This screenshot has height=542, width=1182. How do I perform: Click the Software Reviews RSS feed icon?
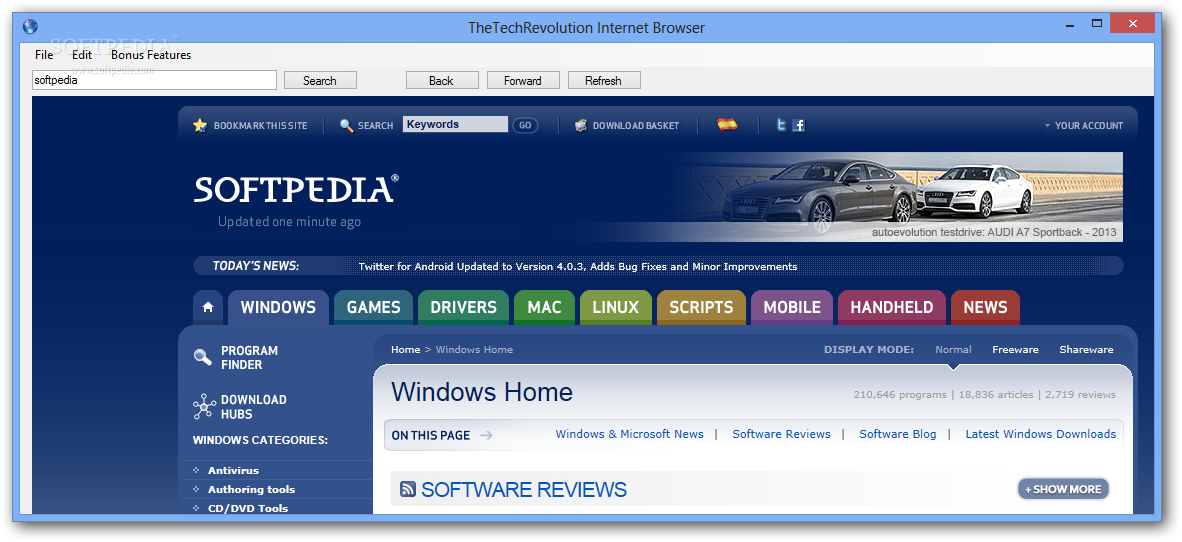point(408,489)
